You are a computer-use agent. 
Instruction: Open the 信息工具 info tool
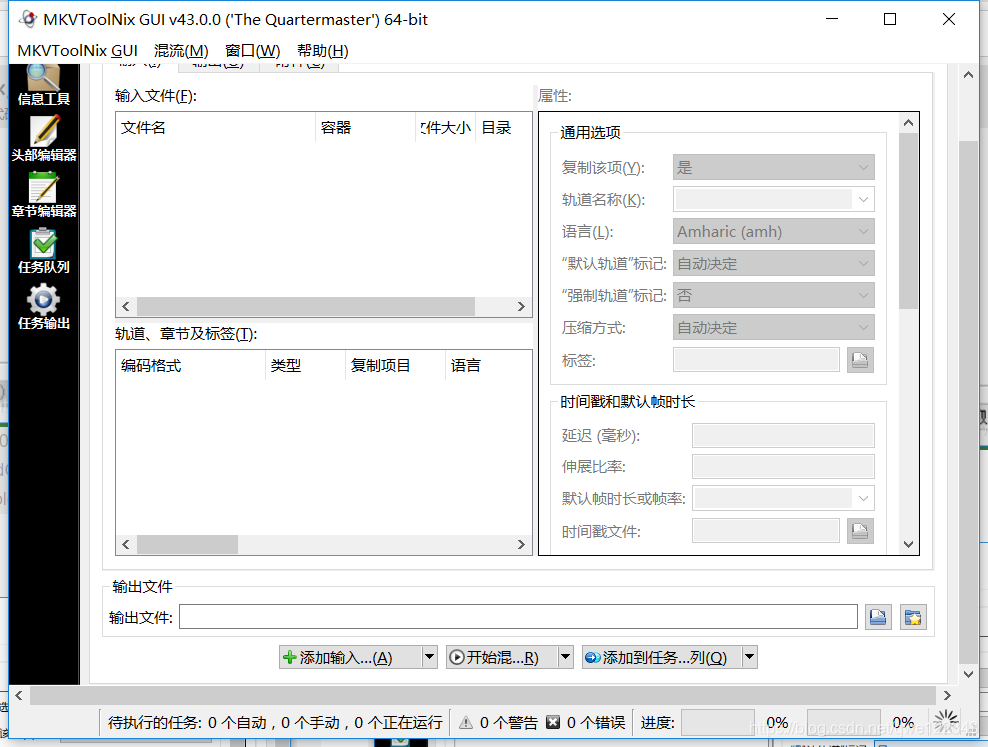click(x=43, y=84)
